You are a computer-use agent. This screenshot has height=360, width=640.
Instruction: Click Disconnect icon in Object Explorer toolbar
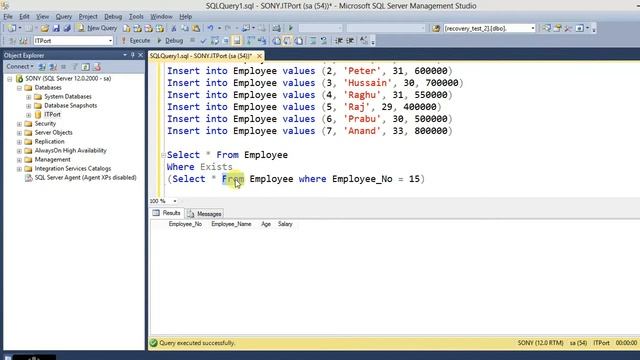(x=53, y=67)
